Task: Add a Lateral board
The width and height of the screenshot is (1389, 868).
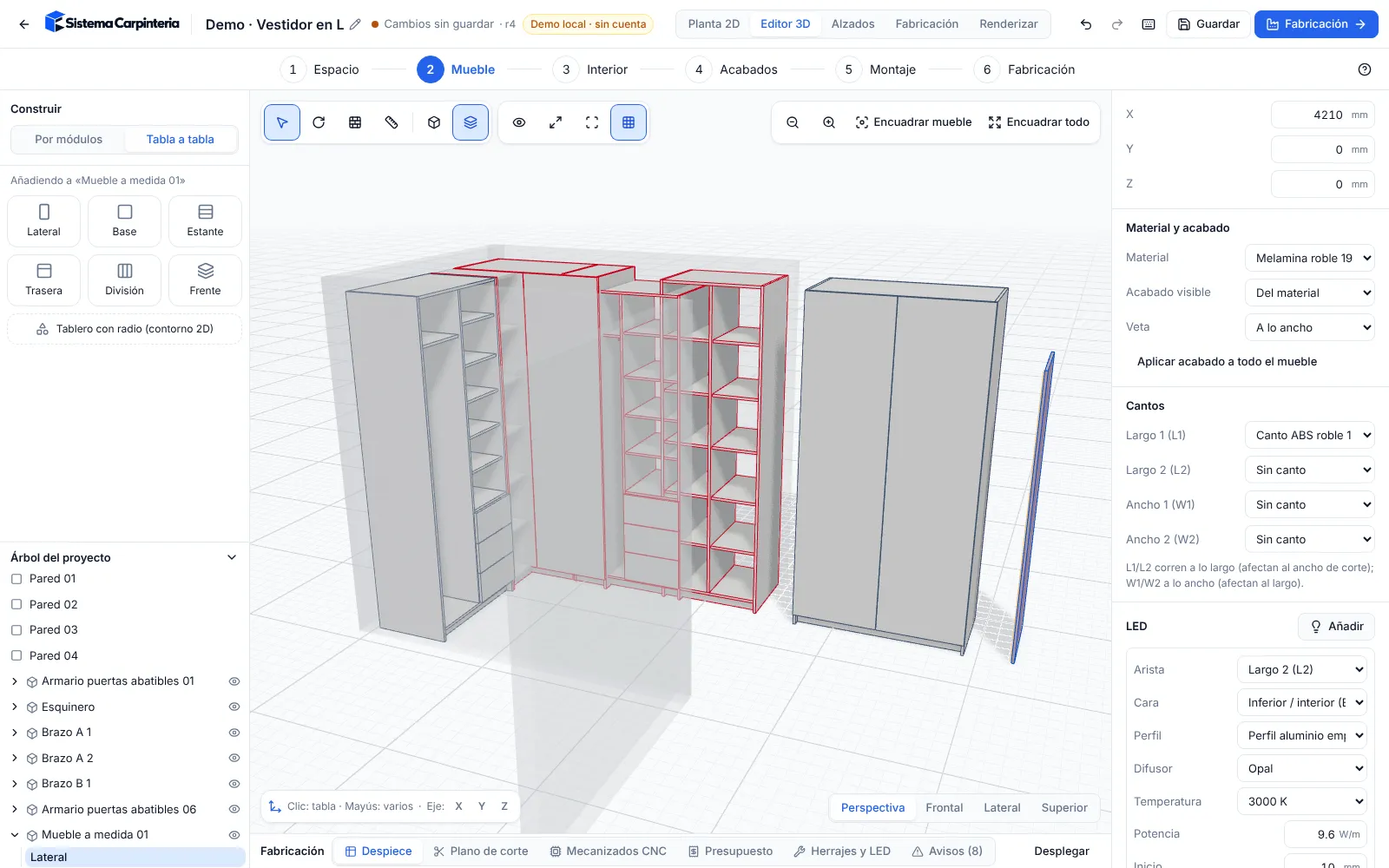Action: coord(43,221)
